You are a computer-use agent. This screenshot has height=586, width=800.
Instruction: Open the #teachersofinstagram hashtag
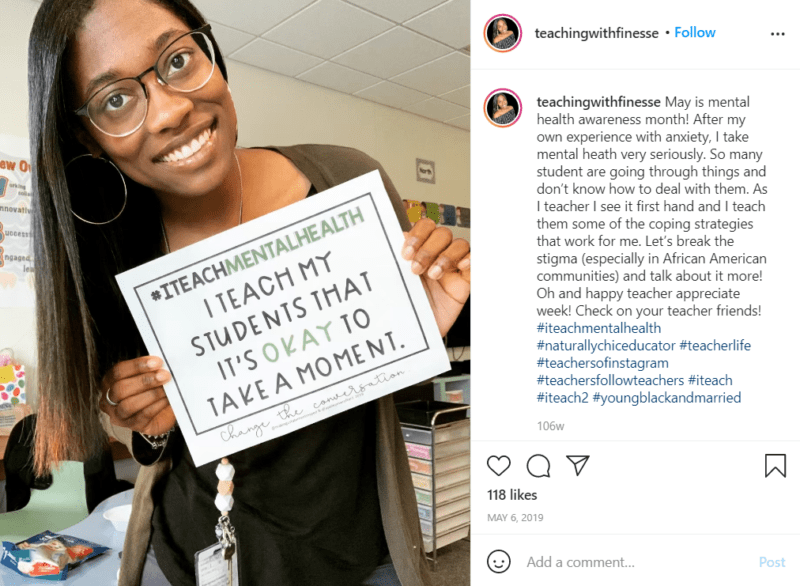pos(603,363)
